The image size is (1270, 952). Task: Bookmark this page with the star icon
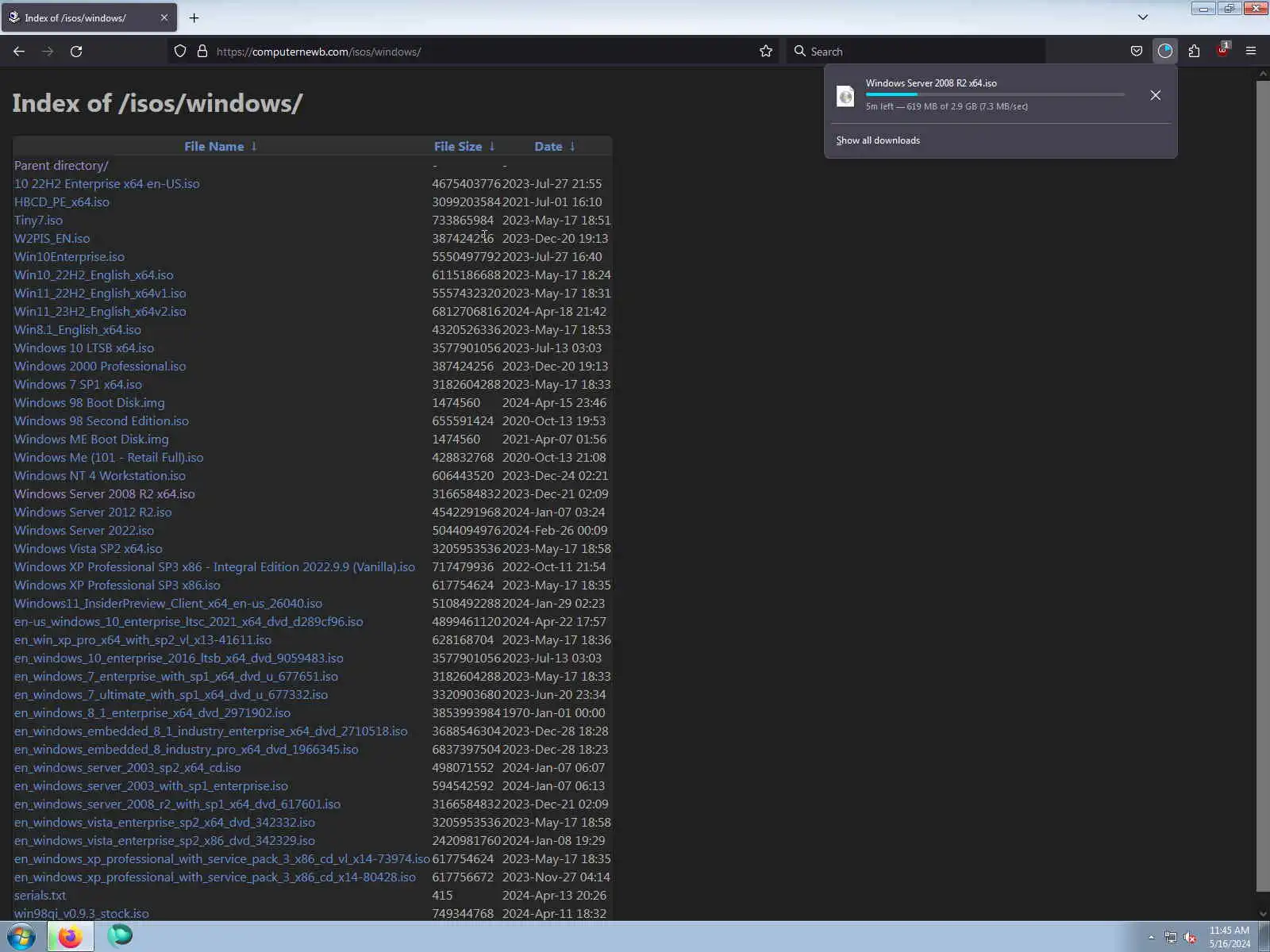point(766,52)
